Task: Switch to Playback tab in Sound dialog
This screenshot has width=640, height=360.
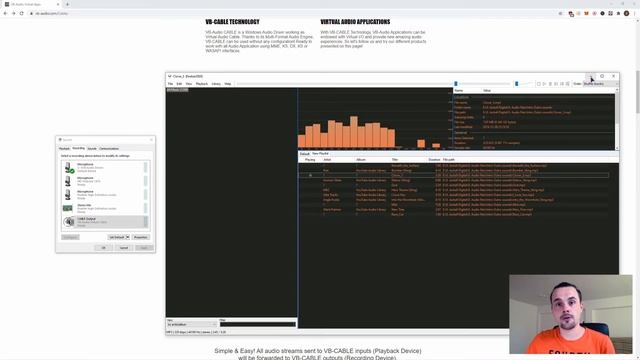Action: pos(64,149)
